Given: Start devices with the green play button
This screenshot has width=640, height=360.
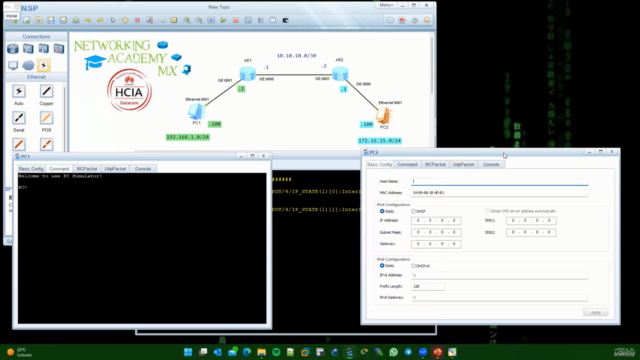Looking at the screenshot, I should click(223, 20).
